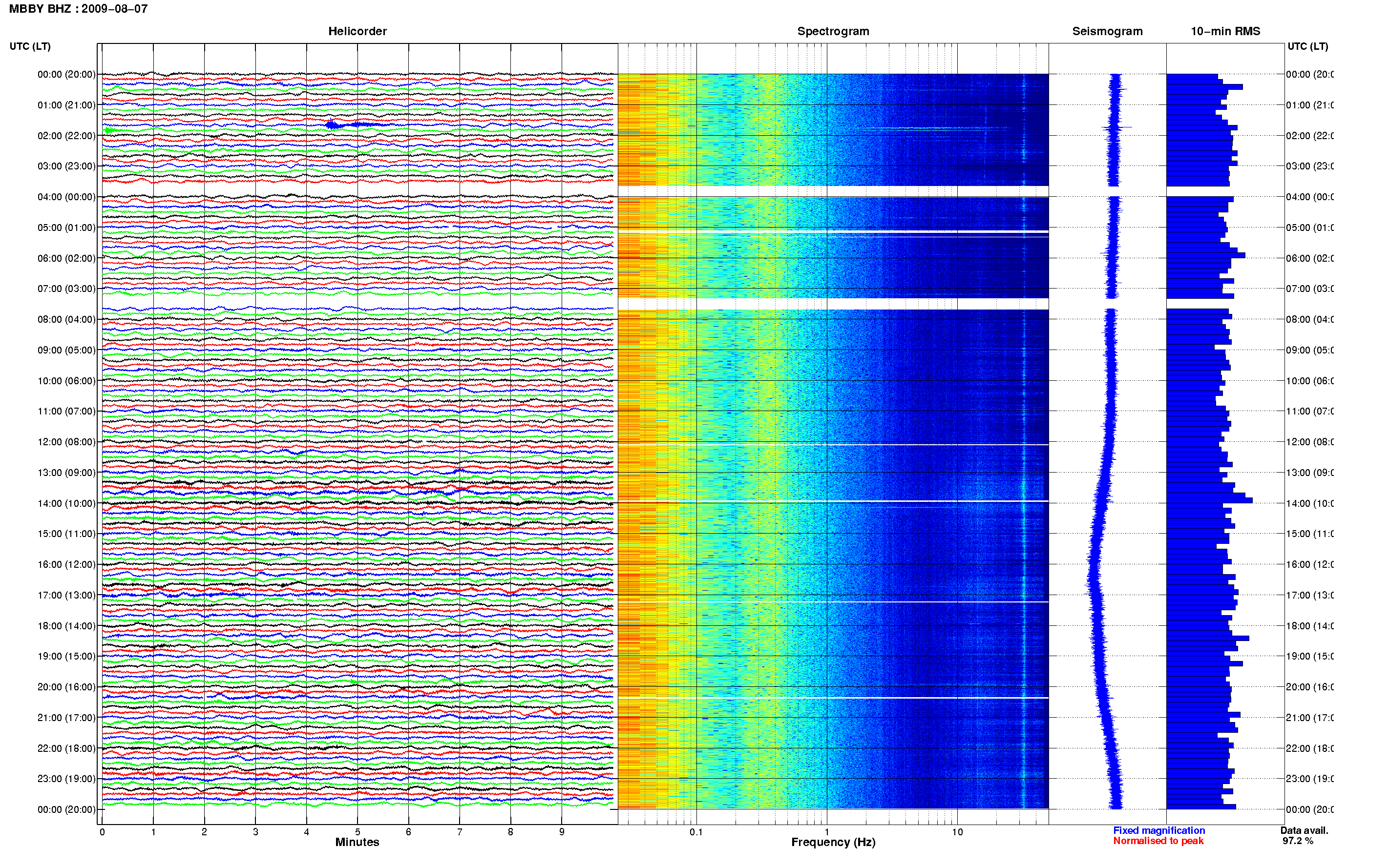This screenshot has height=868, width=1389.
Task: Click minute tick label '9' under Helicorder
Action: [x=562, y=831]
